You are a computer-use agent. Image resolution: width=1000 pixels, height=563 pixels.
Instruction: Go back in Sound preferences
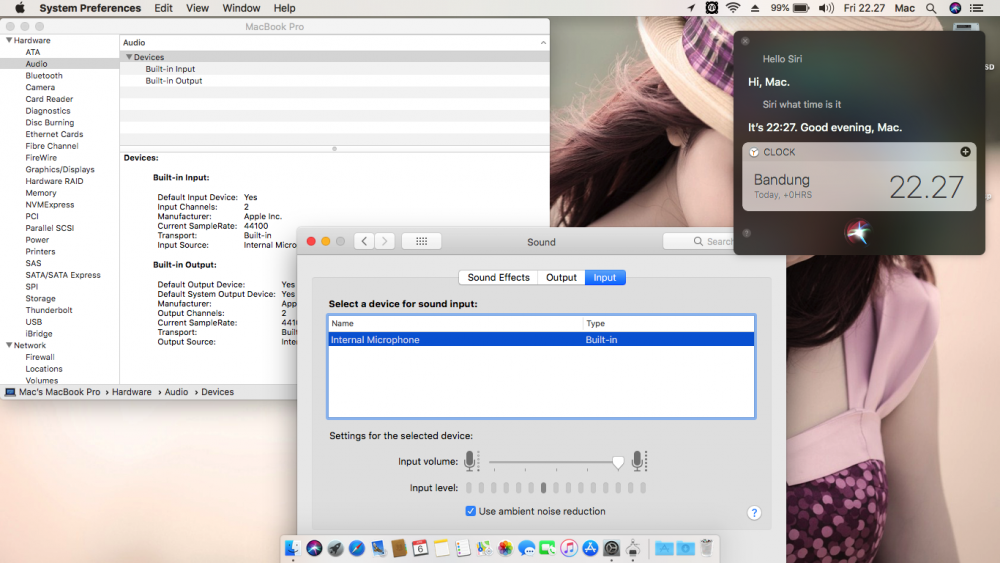(x=364, y=241)
